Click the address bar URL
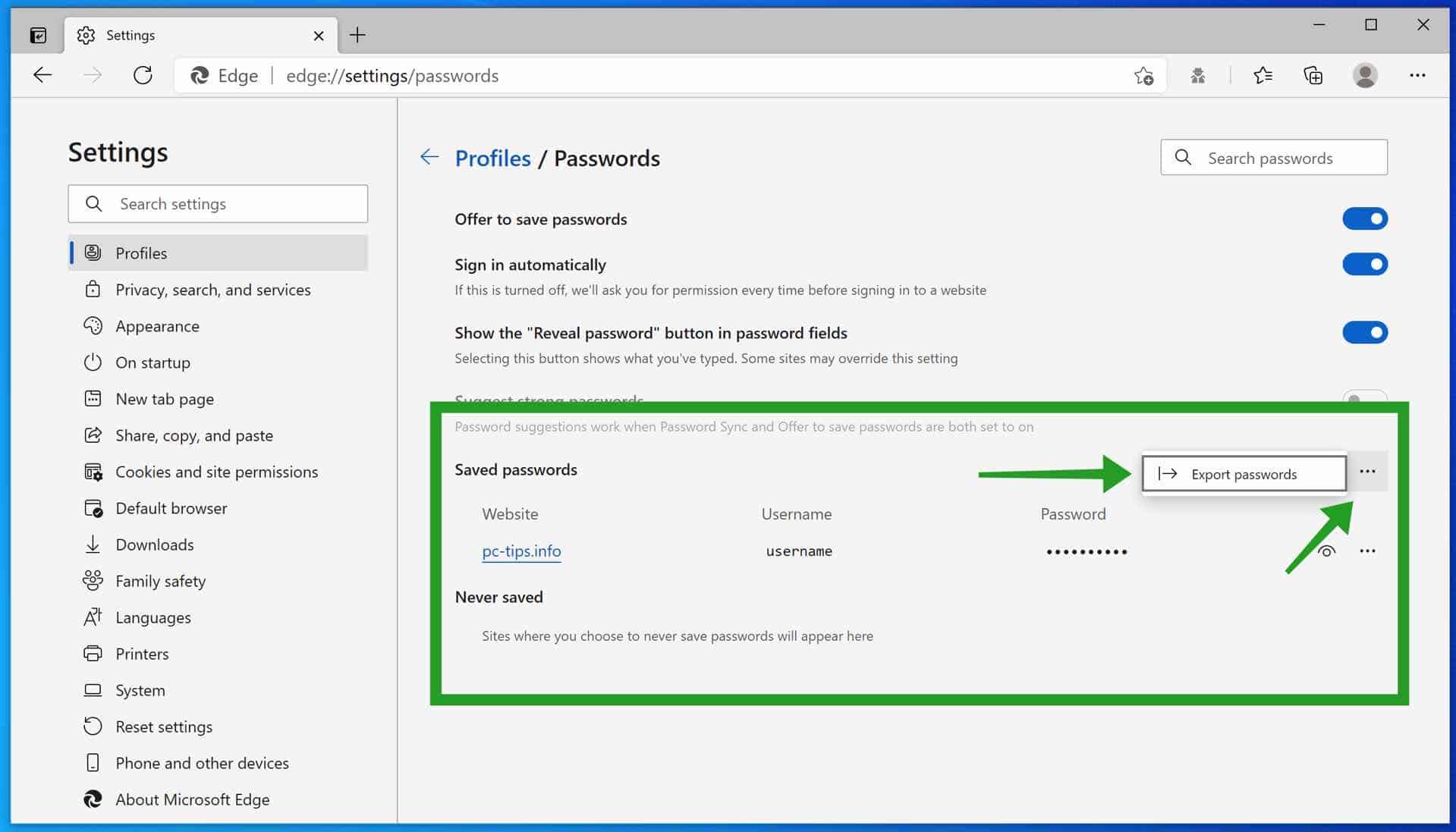Image resolution: width=1456 pixels, height=832 pixels. point(392,76)
